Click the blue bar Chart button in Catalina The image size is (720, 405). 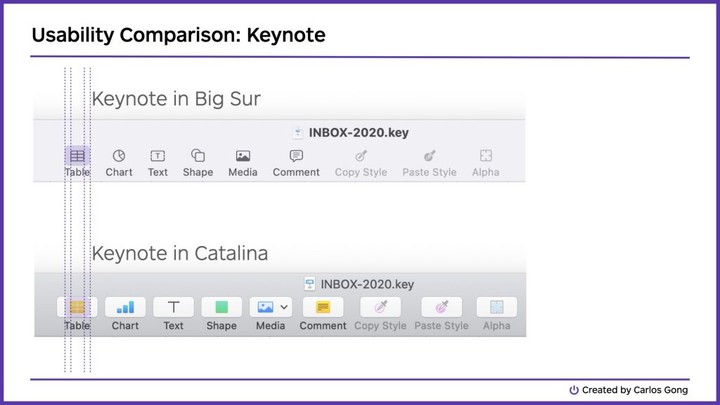pos(125,307)
